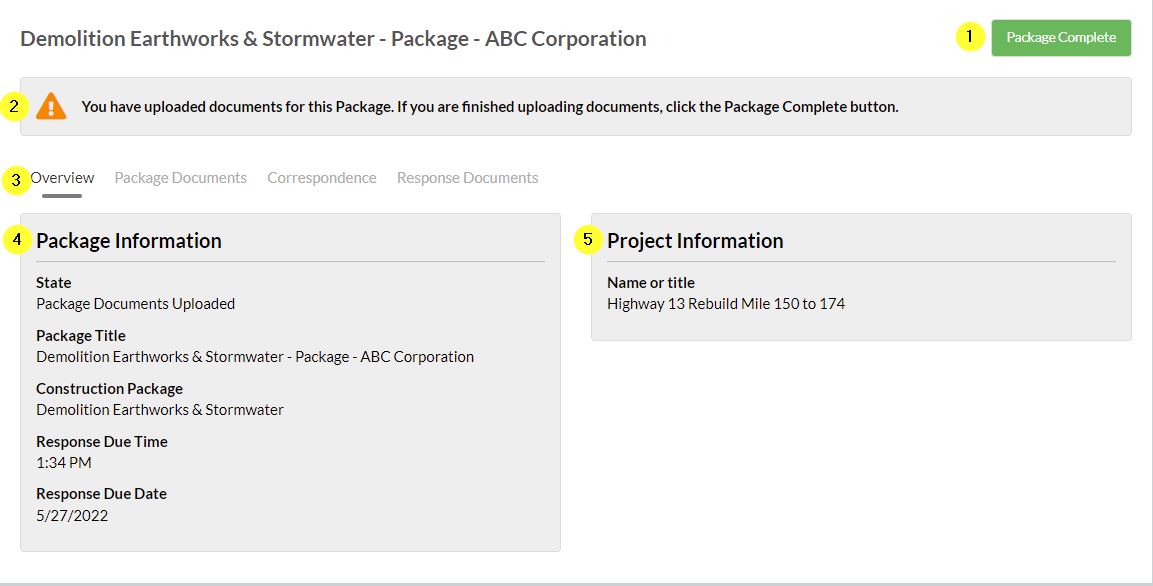
Task: Click callout badge 5 on Project Information
Action: [586, 240]
